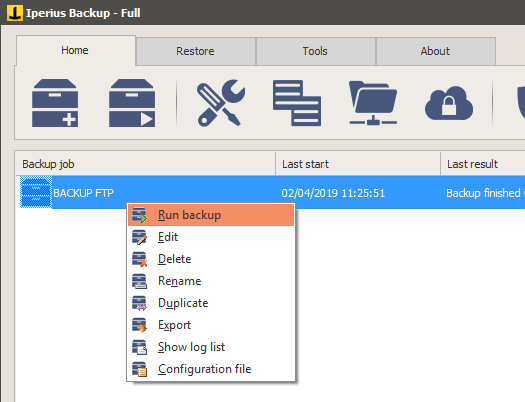
Task: Click the run backup toolbar icon
Action: pyautogui.click(x=132, y=103)
